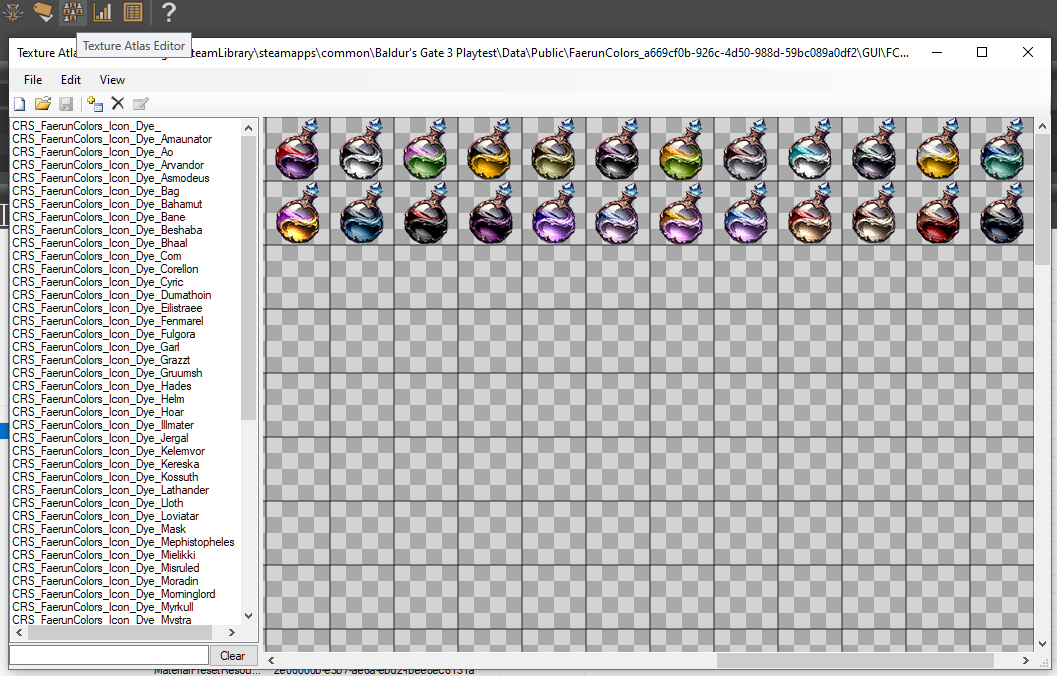Select CRS_FaerunColors_Icon_Dye_Amaunator entry
This screenshot has width=1057, height=676.
click(x=112, y=139)
